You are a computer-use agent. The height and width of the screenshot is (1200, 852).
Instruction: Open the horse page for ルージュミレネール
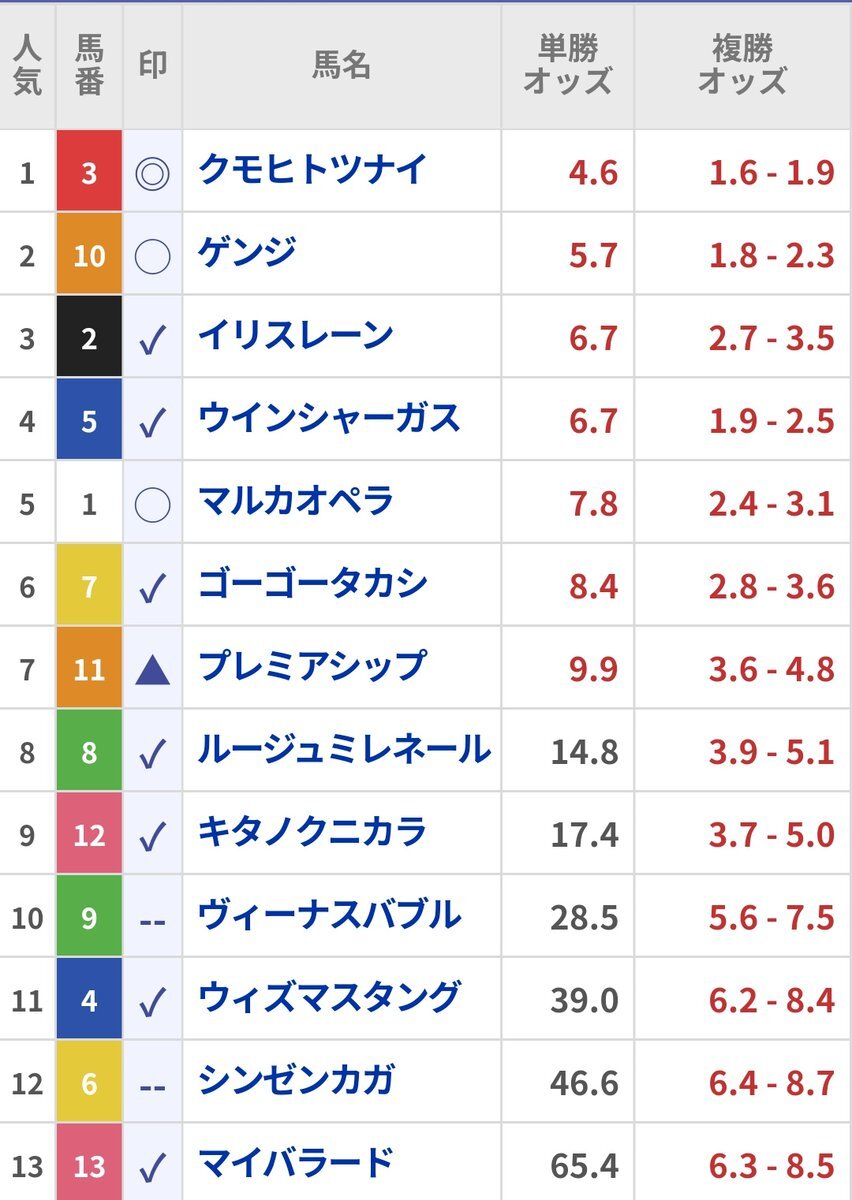point(344,749)
